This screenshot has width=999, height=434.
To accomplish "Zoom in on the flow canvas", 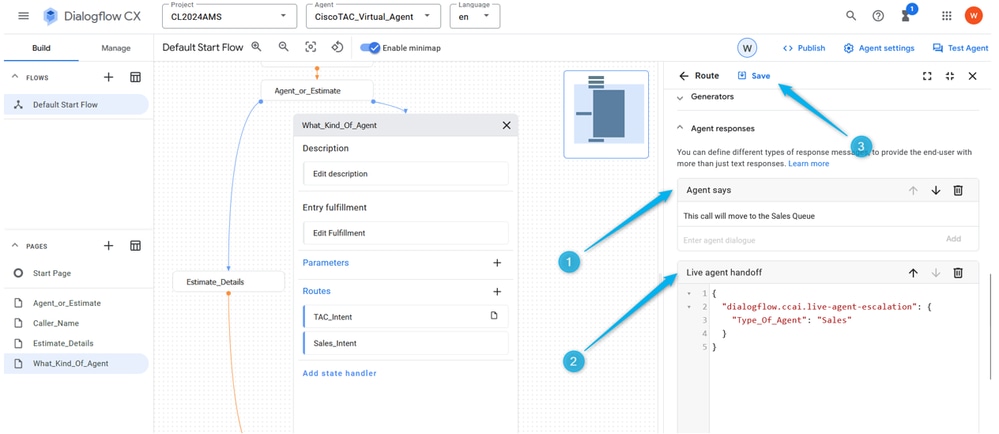I will tap(256, 47).
